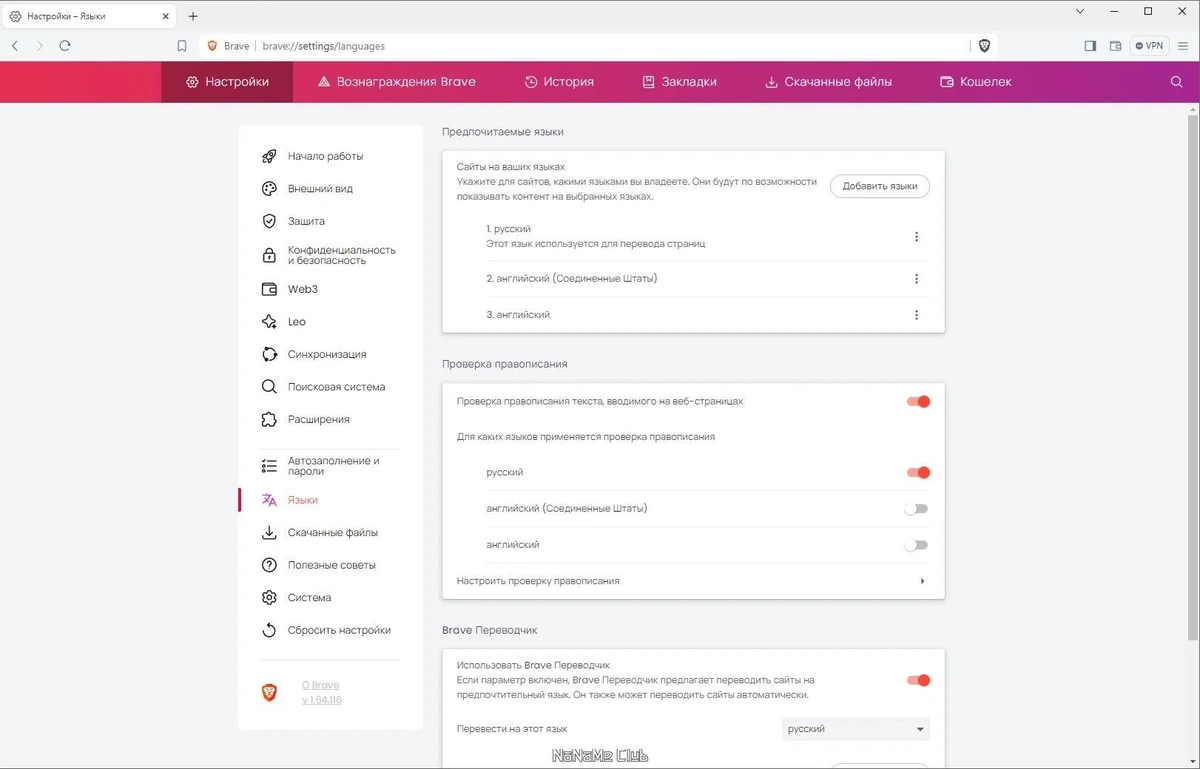Click the lock icon for Конфиденциальность
This screenshot has height=769, width=1200.
(x=269, y=255)
